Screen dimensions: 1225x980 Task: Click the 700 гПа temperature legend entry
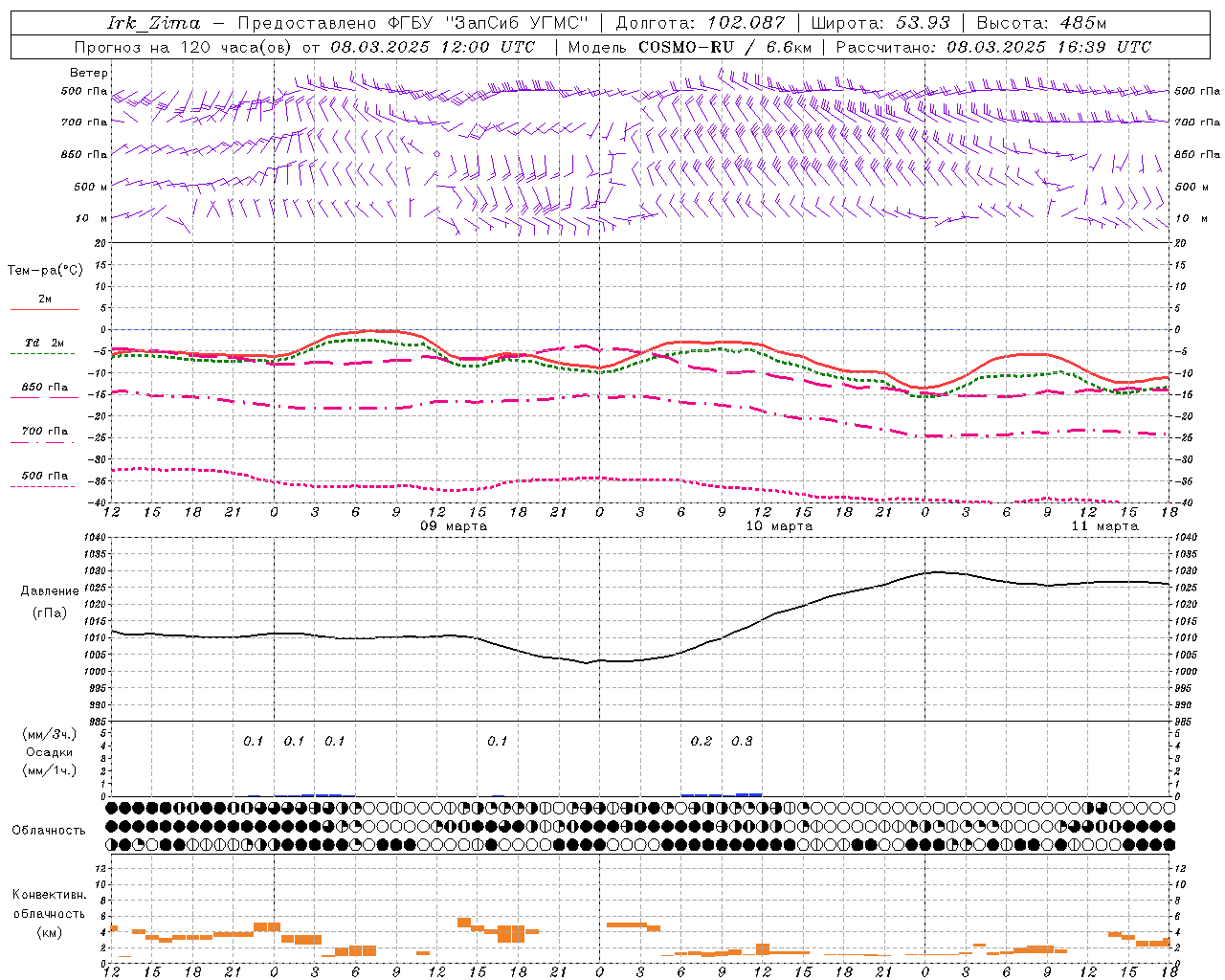tap(45, 432)
